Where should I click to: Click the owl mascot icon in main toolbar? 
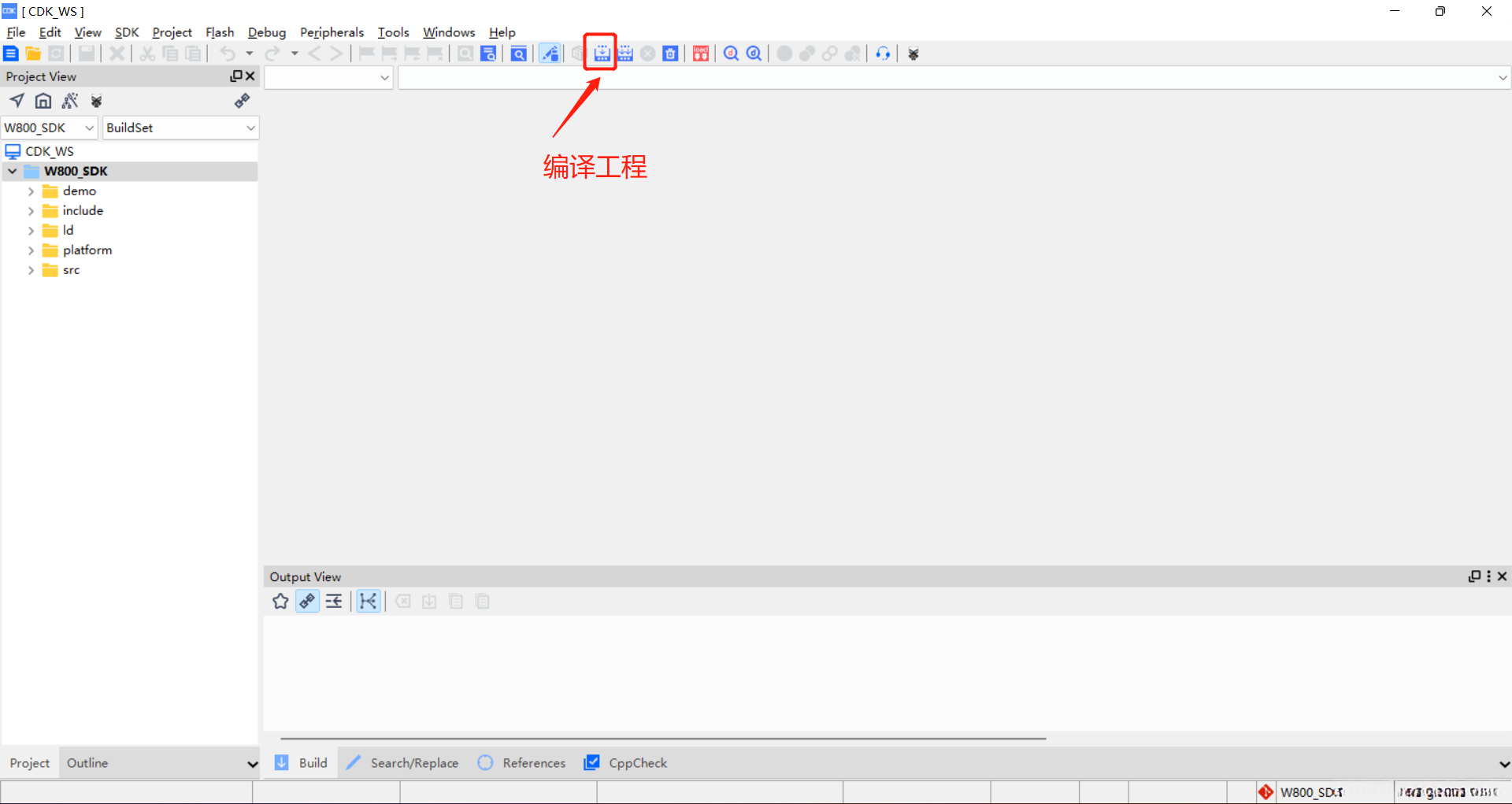pyautogui.click(x=913, y=54)
